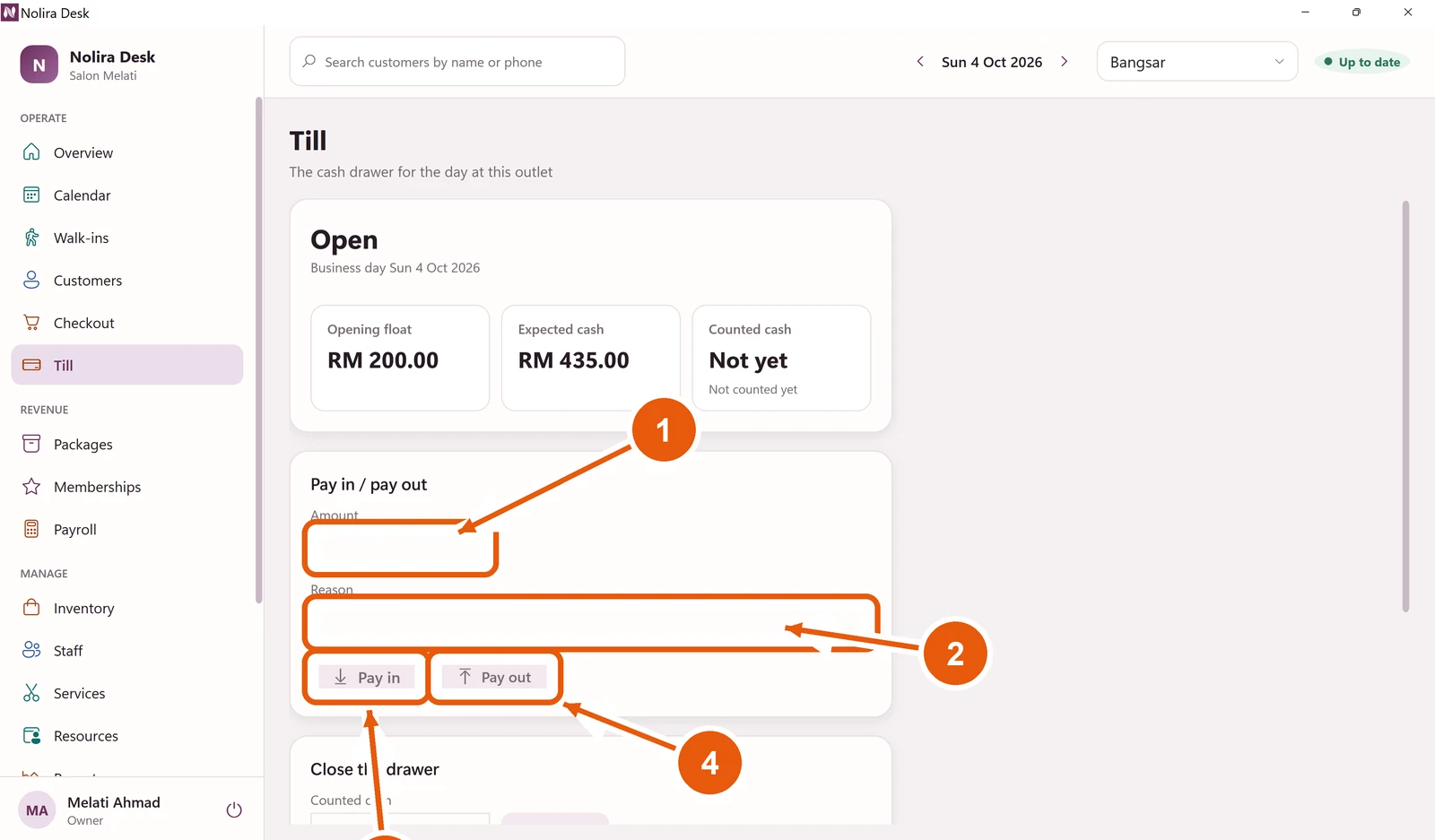The height and width of the screenshot is (840, 1435).
Task: Open the Checkout cart icon
Action: pyautogui.click(x=31, y=323)
